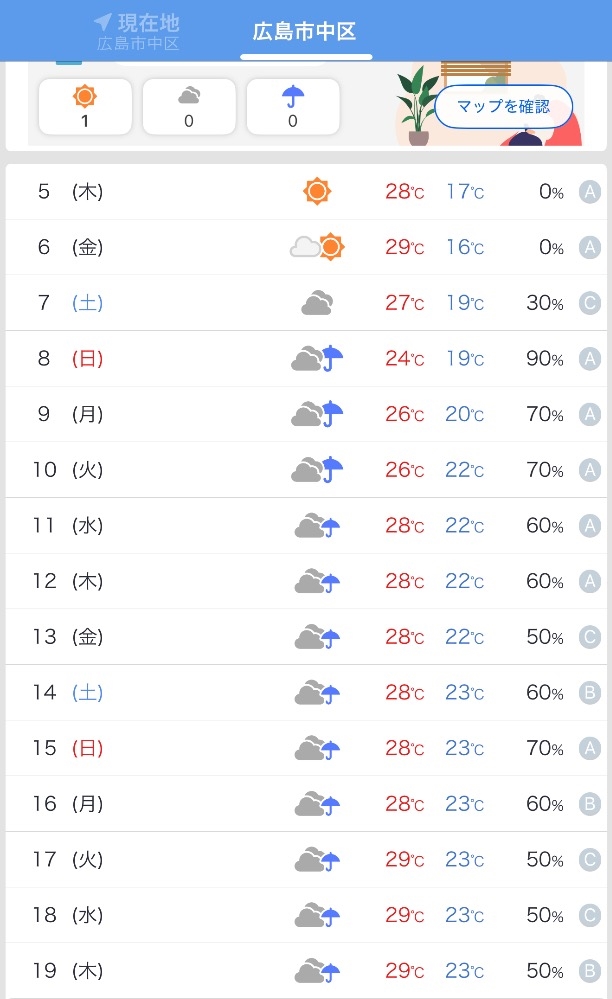Click the sun icon for day 5 (木)
612x999 pixels.
click(317, 191)
